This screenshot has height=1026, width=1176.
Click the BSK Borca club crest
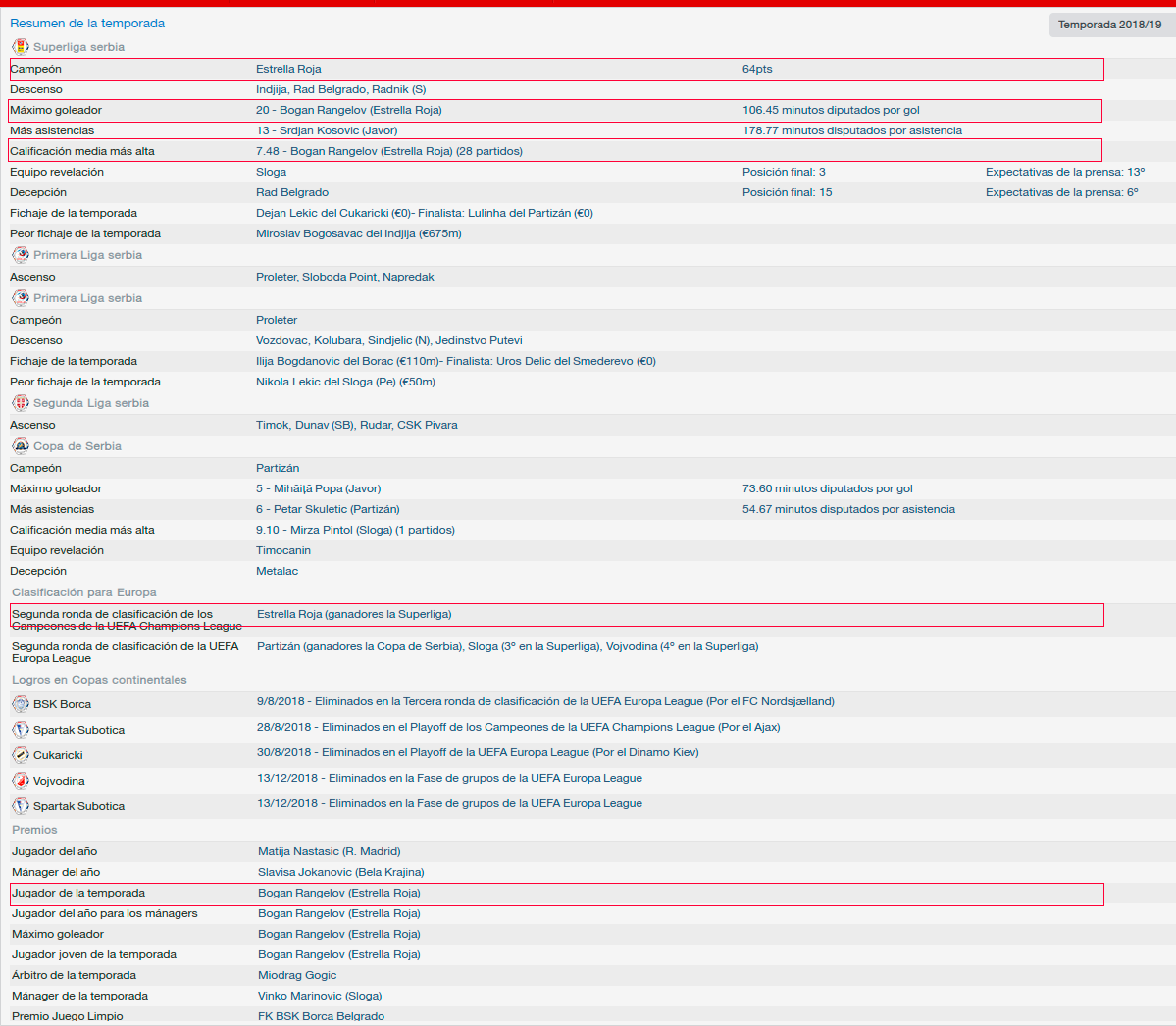(x=21, y=704)
